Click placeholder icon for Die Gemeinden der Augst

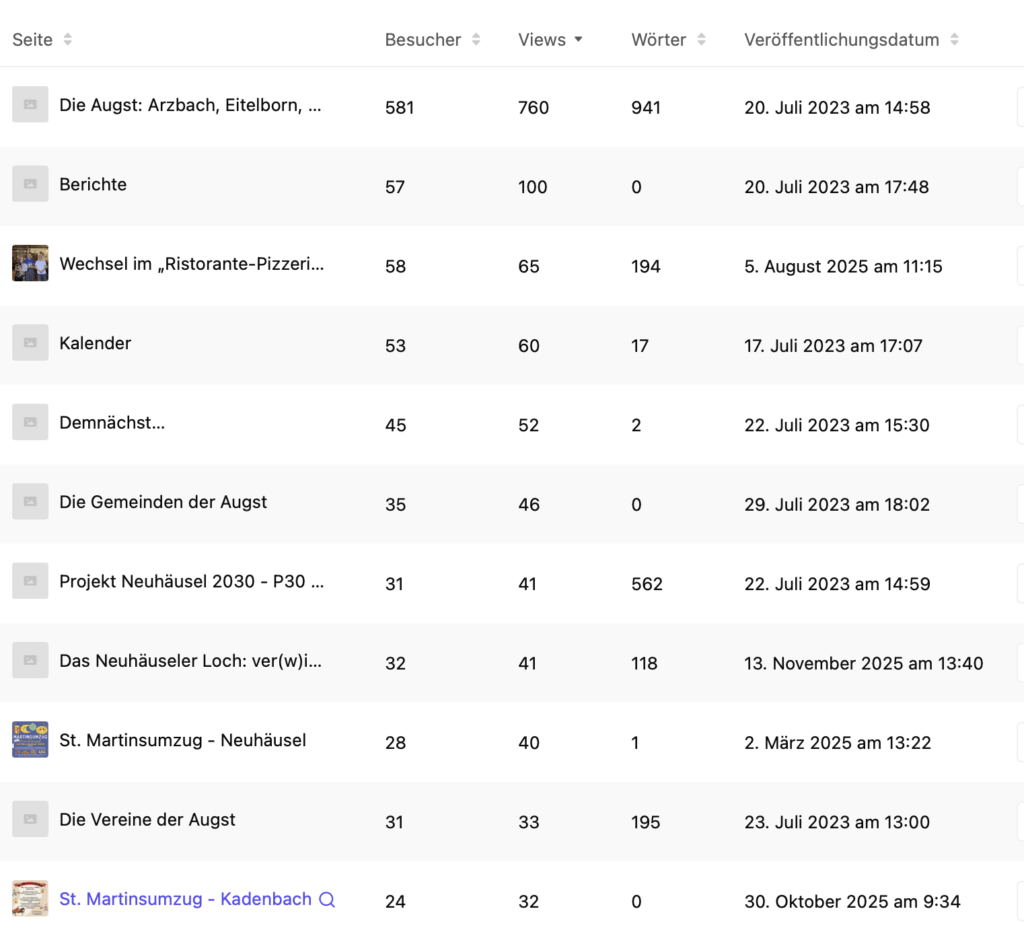(30, 502)
